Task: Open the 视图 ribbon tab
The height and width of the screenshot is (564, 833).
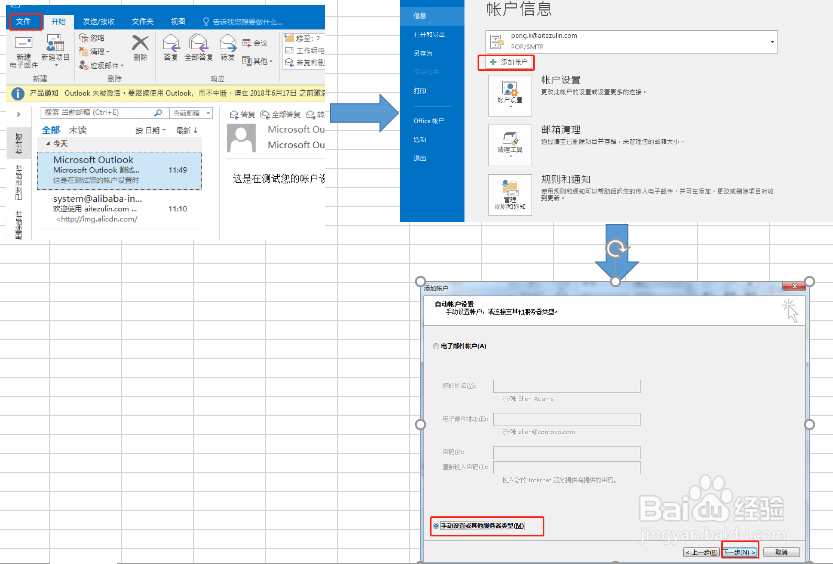Action: (178, 22)
